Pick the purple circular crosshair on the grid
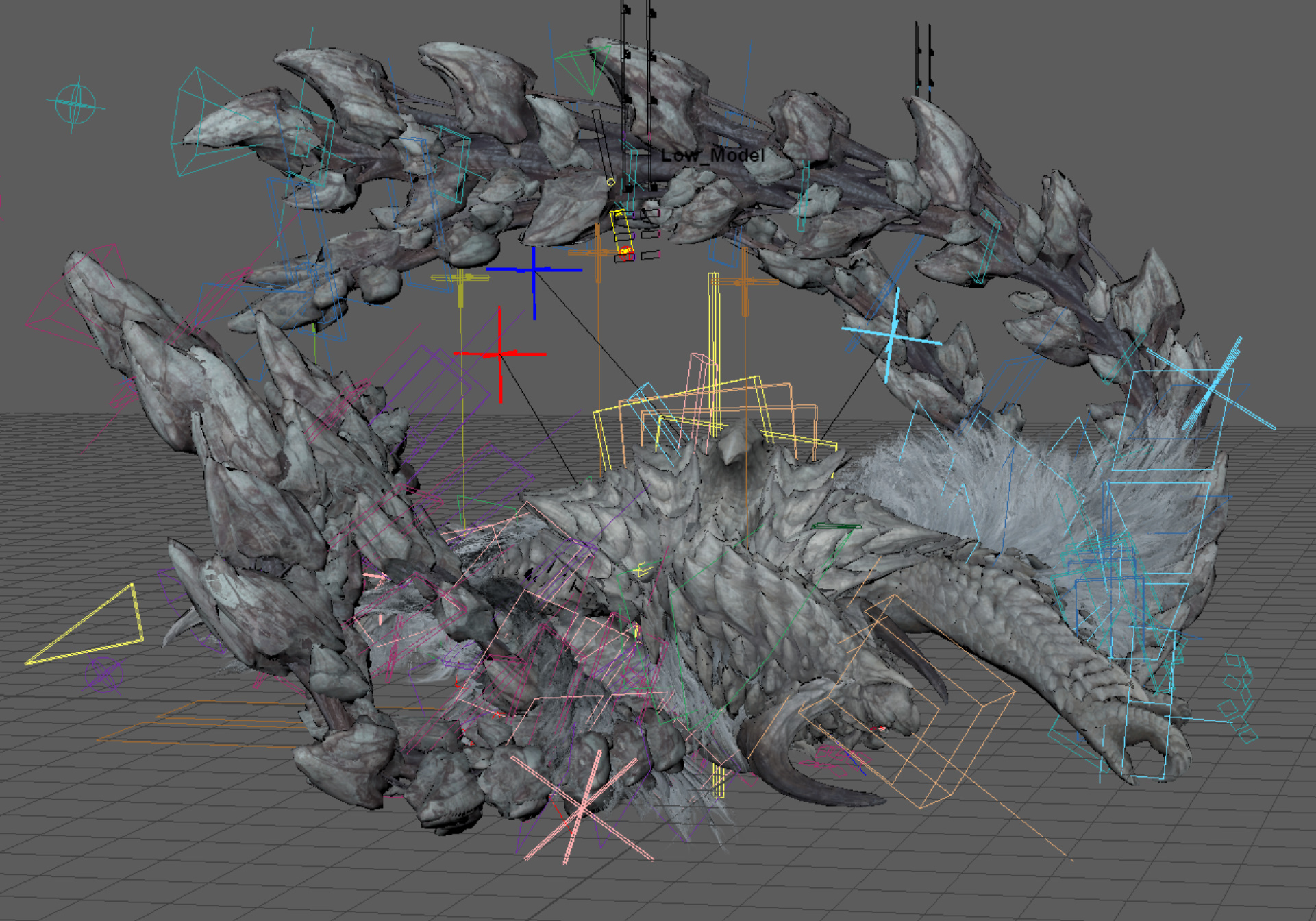 point(103,674)
